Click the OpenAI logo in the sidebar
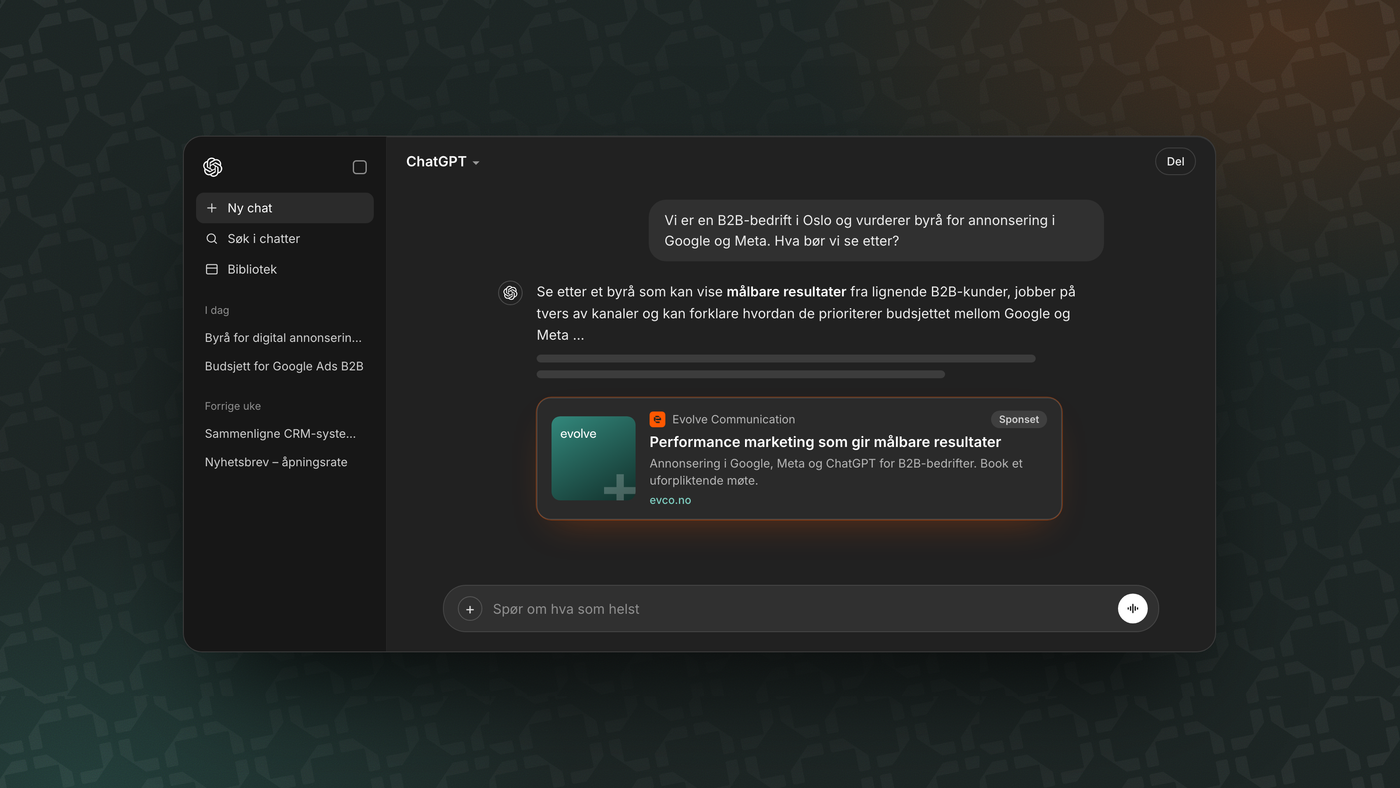Screen dimensions: 1400x788 coord(212,167)
